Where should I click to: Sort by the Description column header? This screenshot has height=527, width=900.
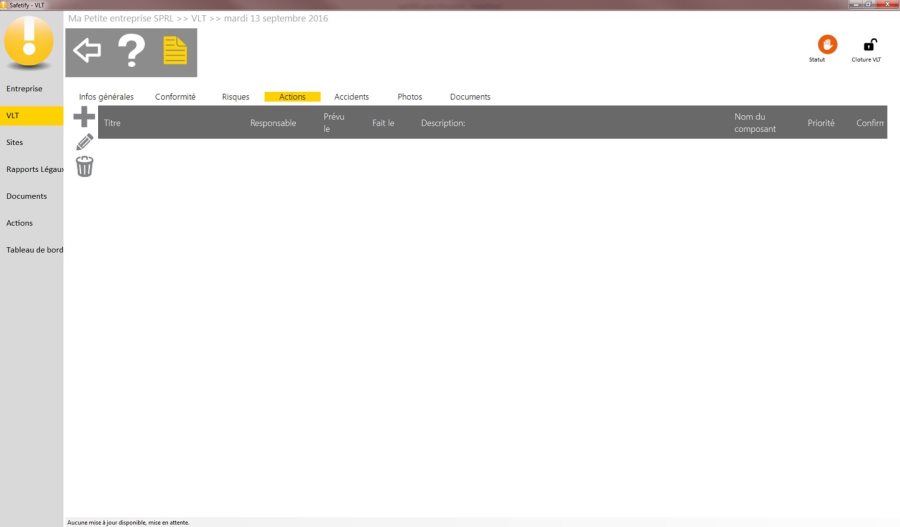(443, 123)
